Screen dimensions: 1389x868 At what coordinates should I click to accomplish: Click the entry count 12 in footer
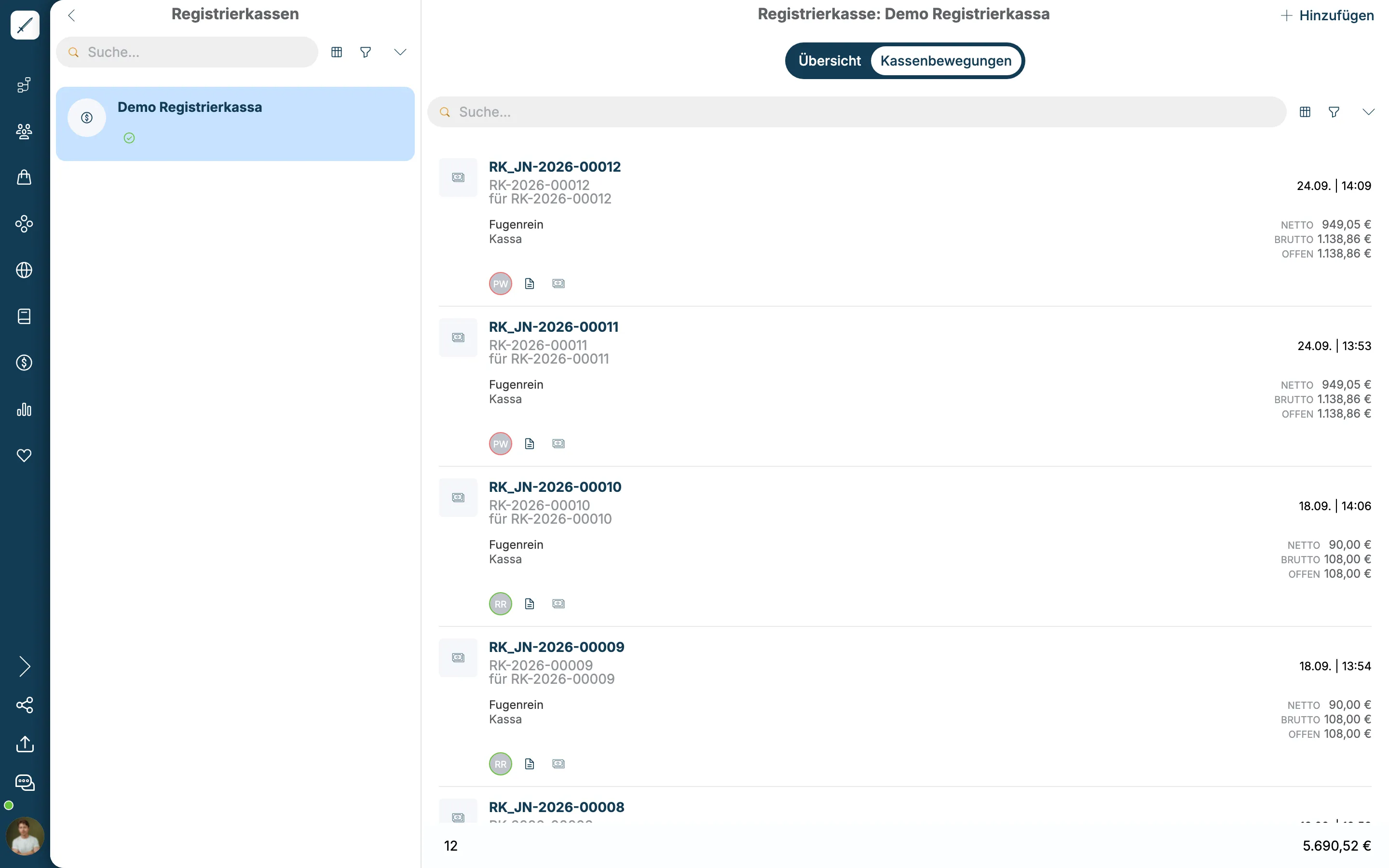pyautogui.click(x=451, y=846)
